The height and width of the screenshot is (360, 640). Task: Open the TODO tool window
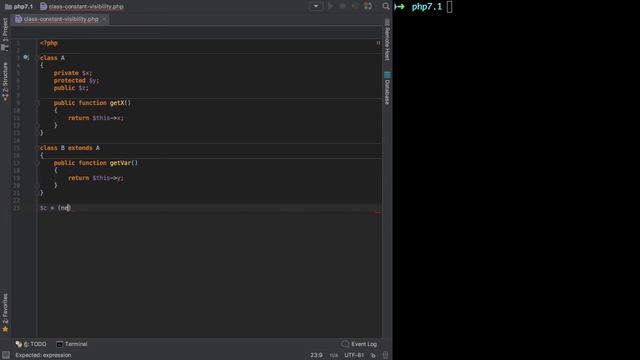pos(31,344)
